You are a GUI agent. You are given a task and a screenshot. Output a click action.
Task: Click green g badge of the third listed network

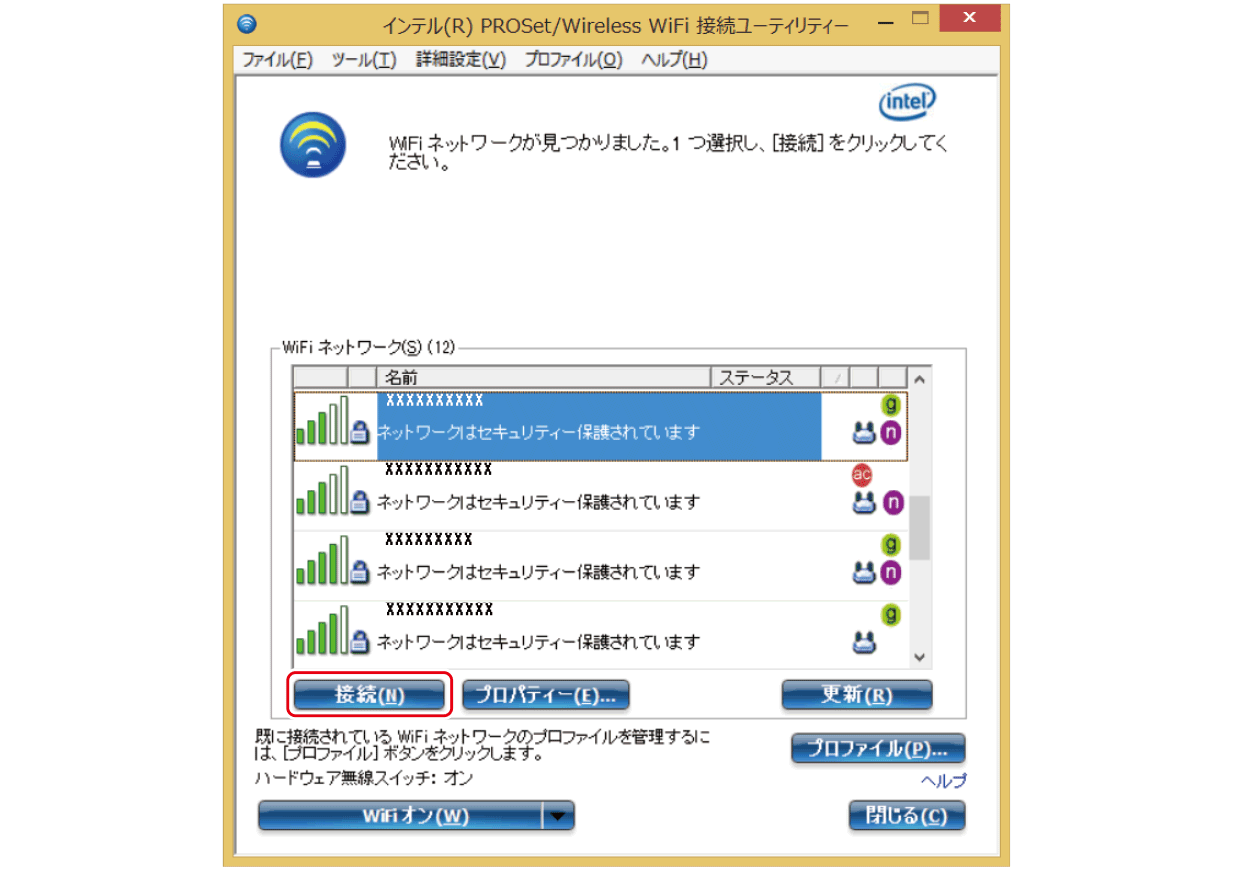click(891, 545)
